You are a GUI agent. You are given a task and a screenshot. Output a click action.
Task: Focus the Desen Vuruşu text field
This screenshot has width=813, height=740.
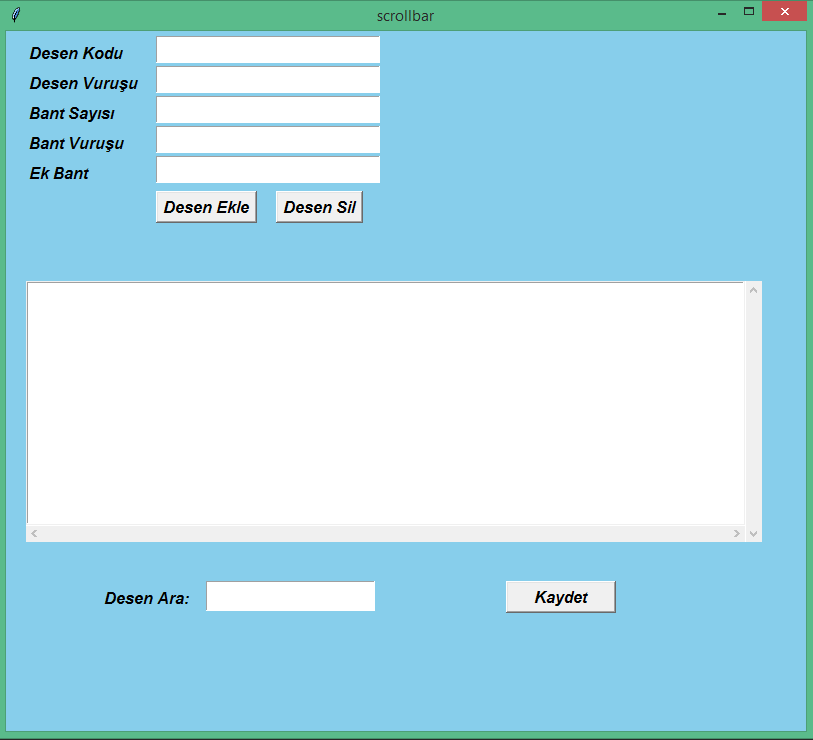tap(268, 80)
